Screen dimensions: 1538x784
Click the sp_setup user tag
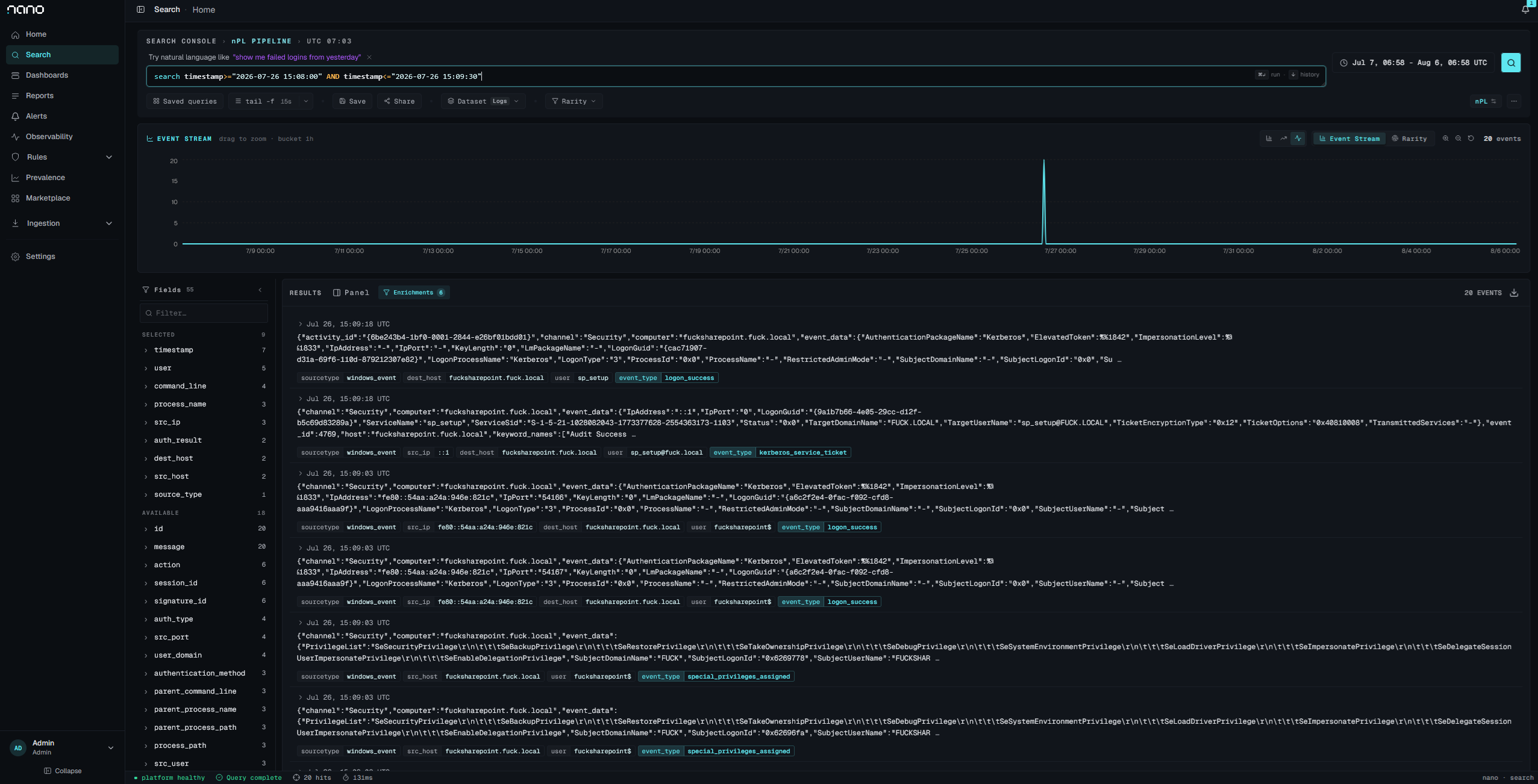pos(581,378)
